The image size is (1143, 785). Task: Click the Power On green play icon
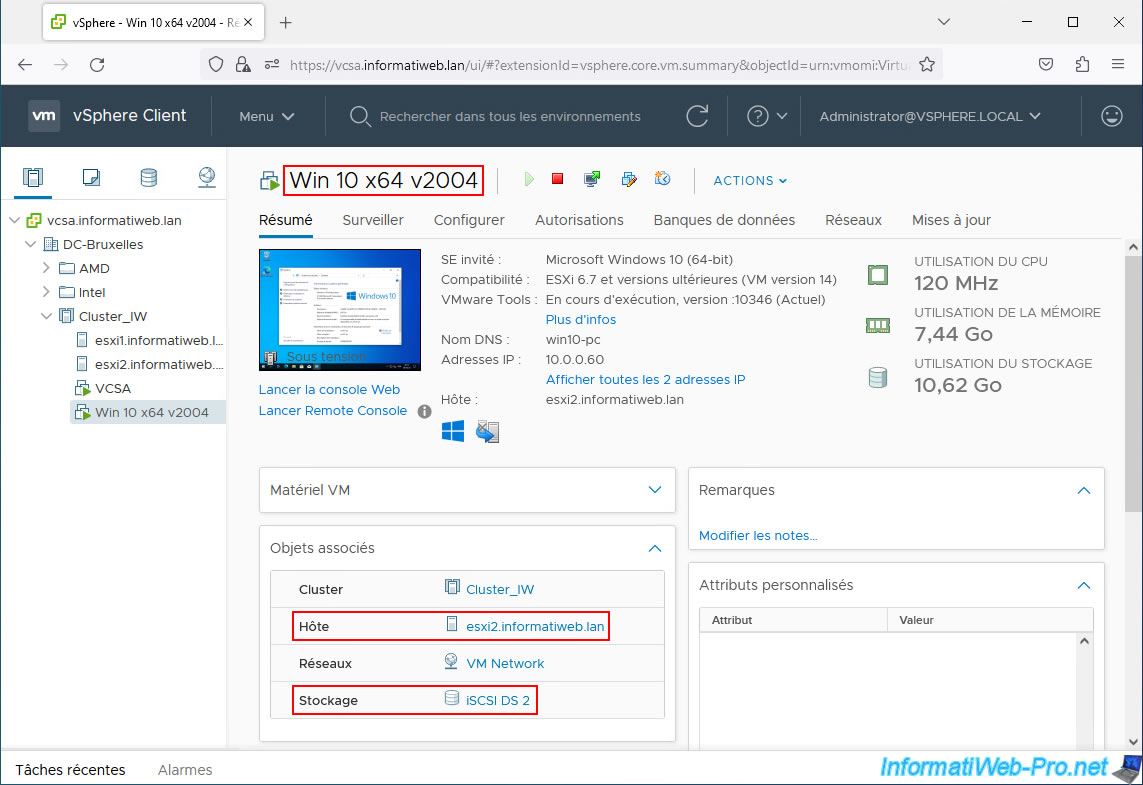pyautogui.click(x=529, y=180)
